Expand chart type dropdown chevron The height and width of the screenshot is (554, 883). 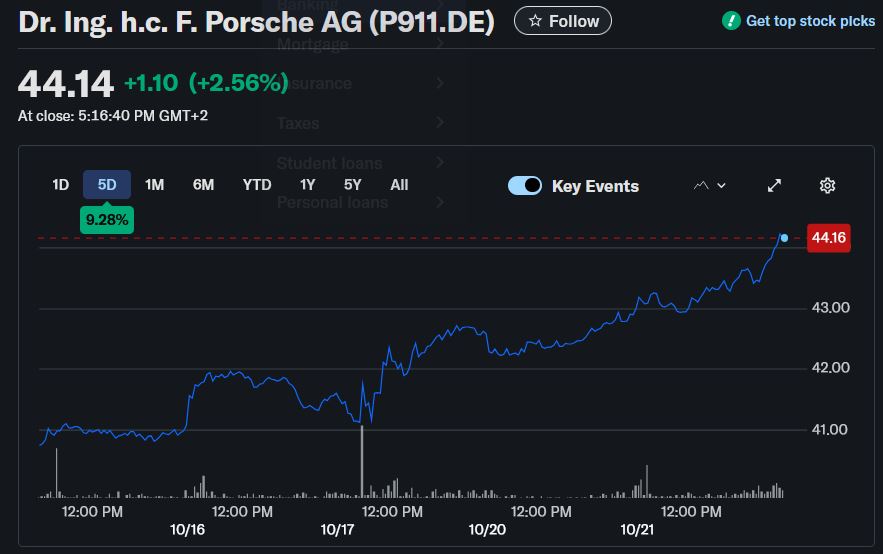tap(721, 186)
